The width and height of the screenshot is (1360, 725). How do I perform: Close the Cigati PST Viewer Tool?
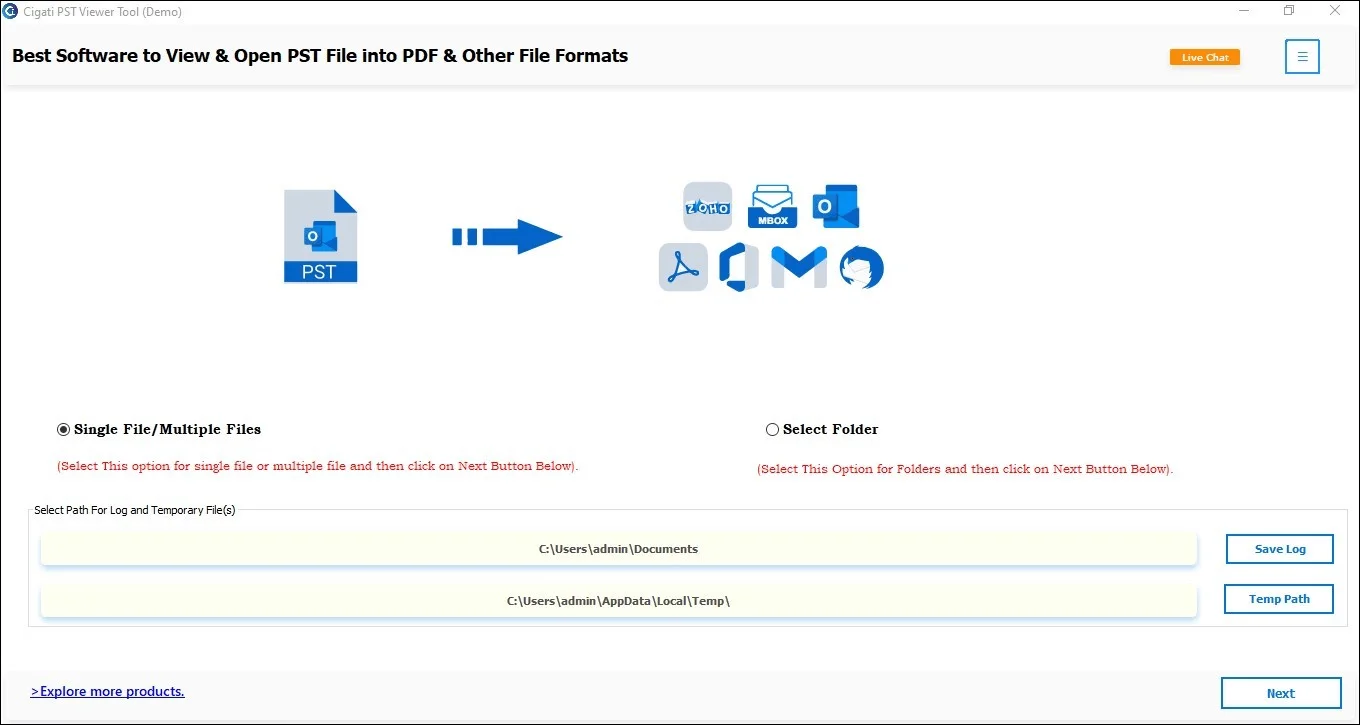pyautogui.click(x=1335, y=11)
